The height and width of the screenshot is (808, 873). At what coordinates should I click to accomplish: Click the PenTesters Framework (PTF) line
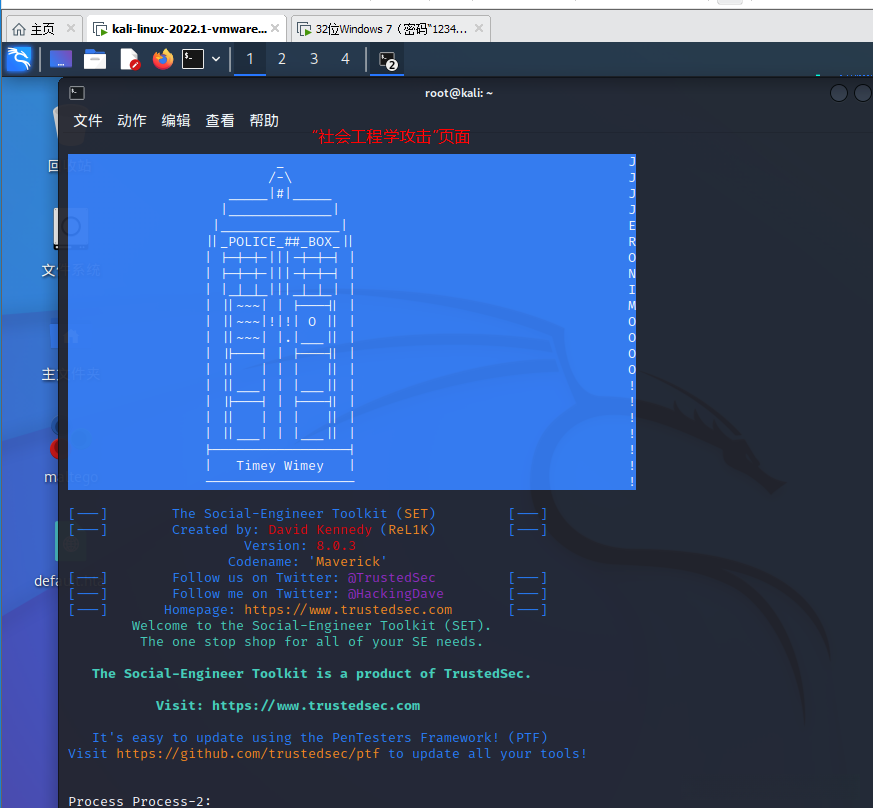coord(320,737)
